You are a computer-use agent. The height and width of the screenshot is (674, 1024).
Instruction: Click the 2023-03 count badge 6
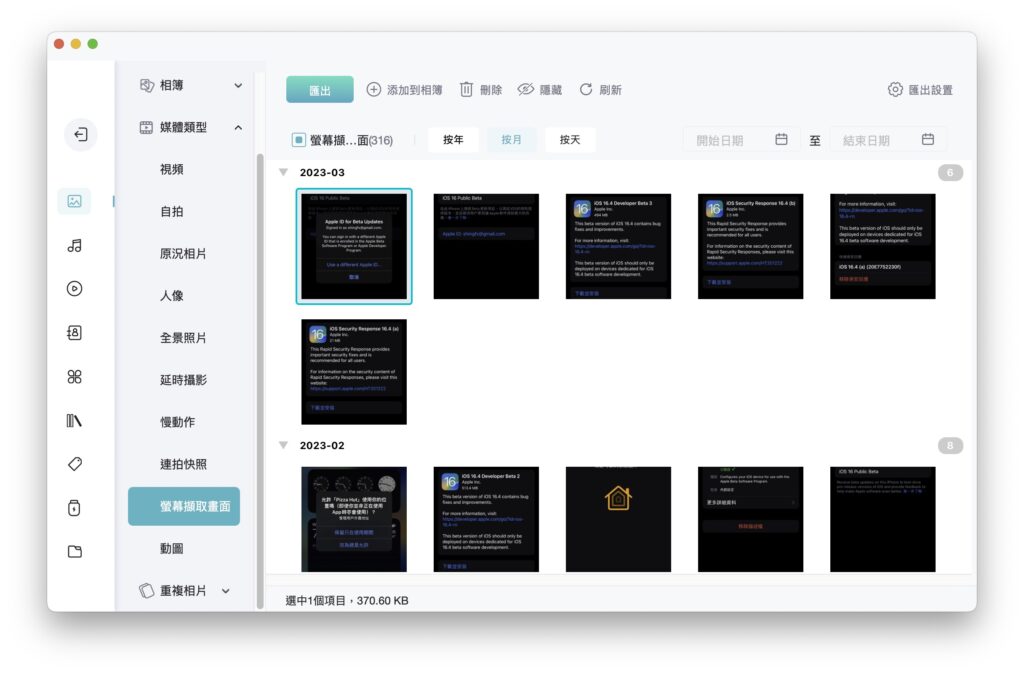(x=950, y=172)
